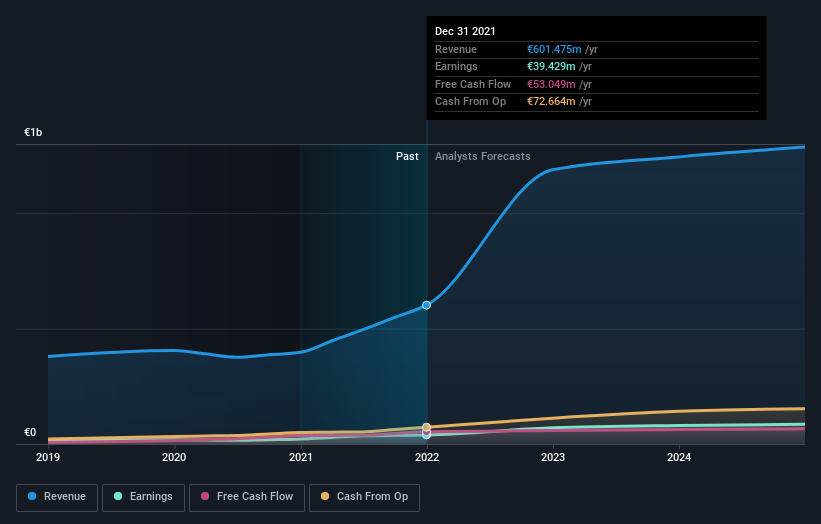Select the 2024 x-axis label

pos(679,457)
